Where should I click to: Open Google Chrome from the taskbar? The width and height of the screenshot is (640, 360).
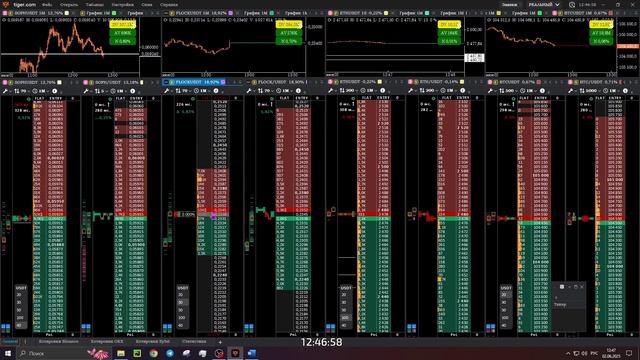click(x=153, y=353)
